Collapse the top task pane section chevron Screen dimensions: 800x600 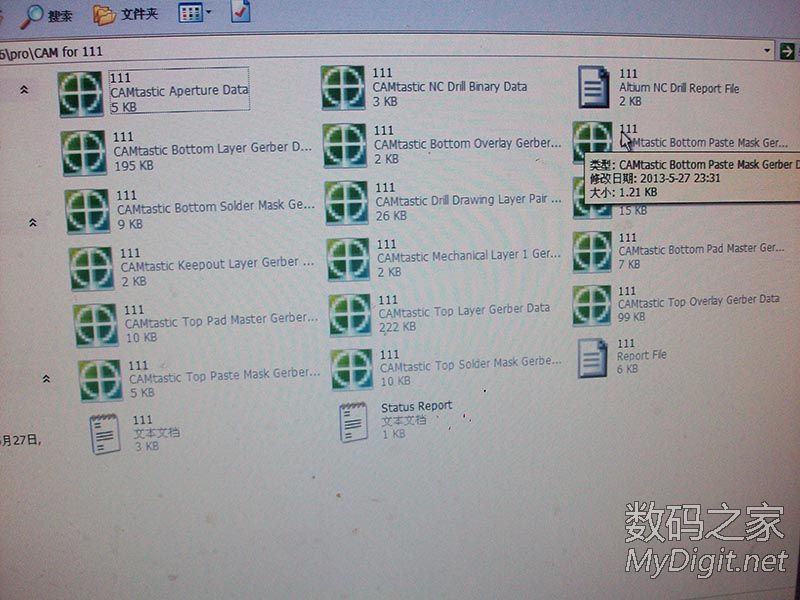coord(23,90)
